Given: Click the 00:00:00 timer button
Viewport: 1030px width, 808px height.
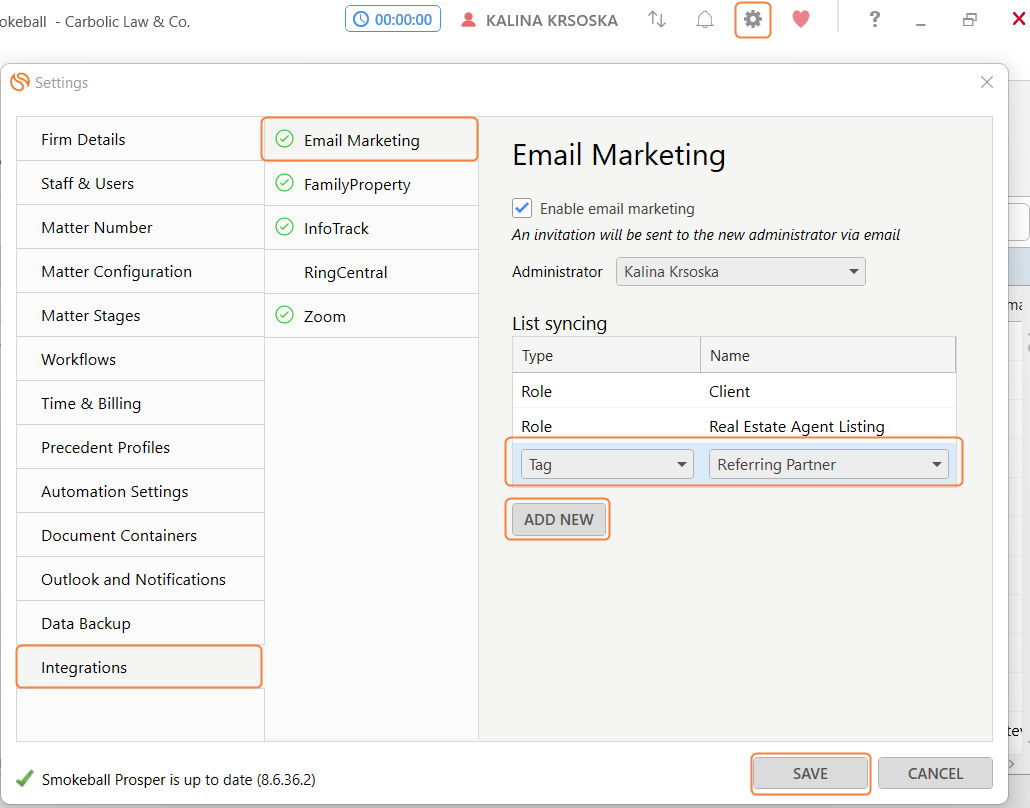Looking at the screenshot, I should click(x=393, y=19).
